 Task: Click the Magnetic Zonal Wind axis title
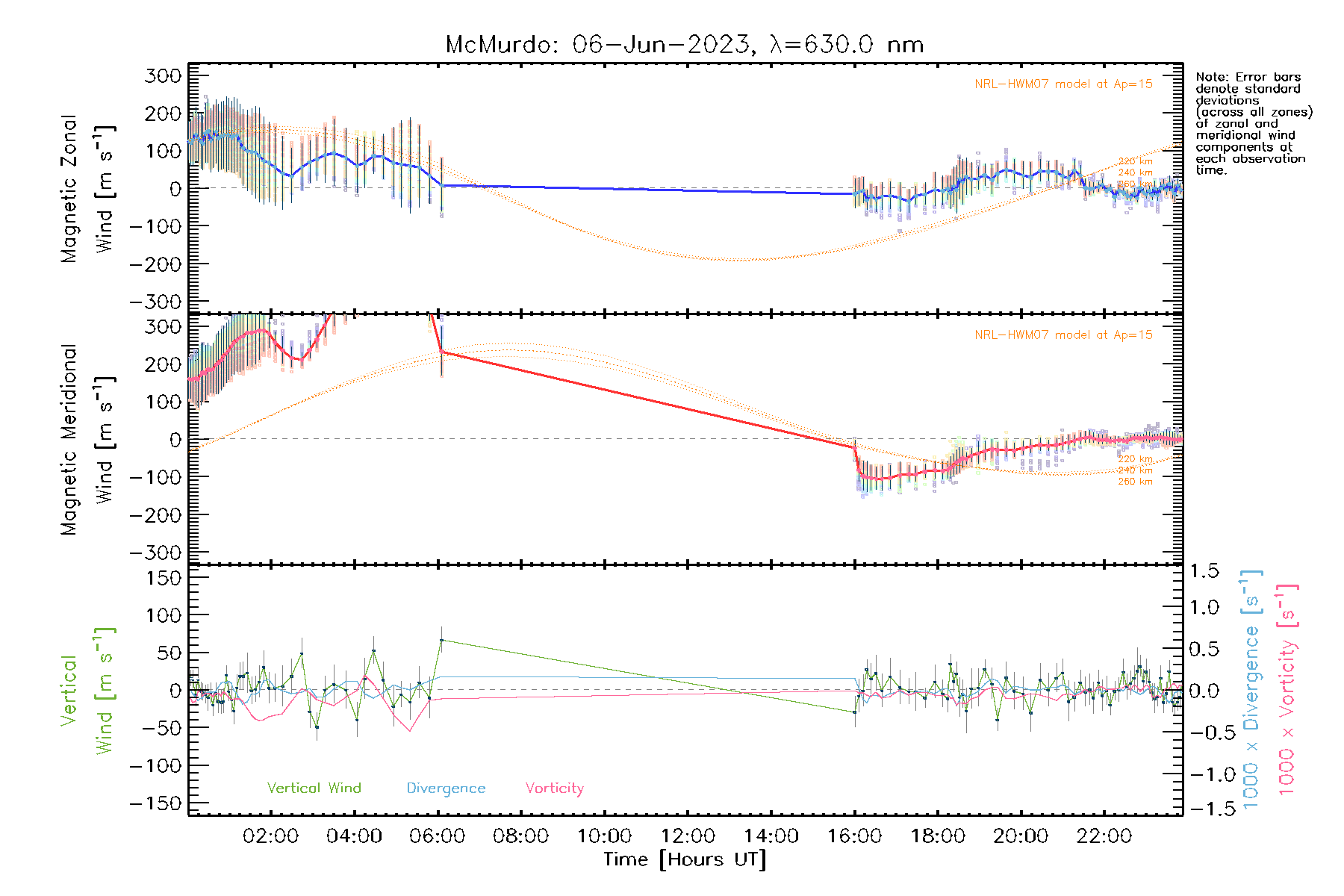[87, 189]
